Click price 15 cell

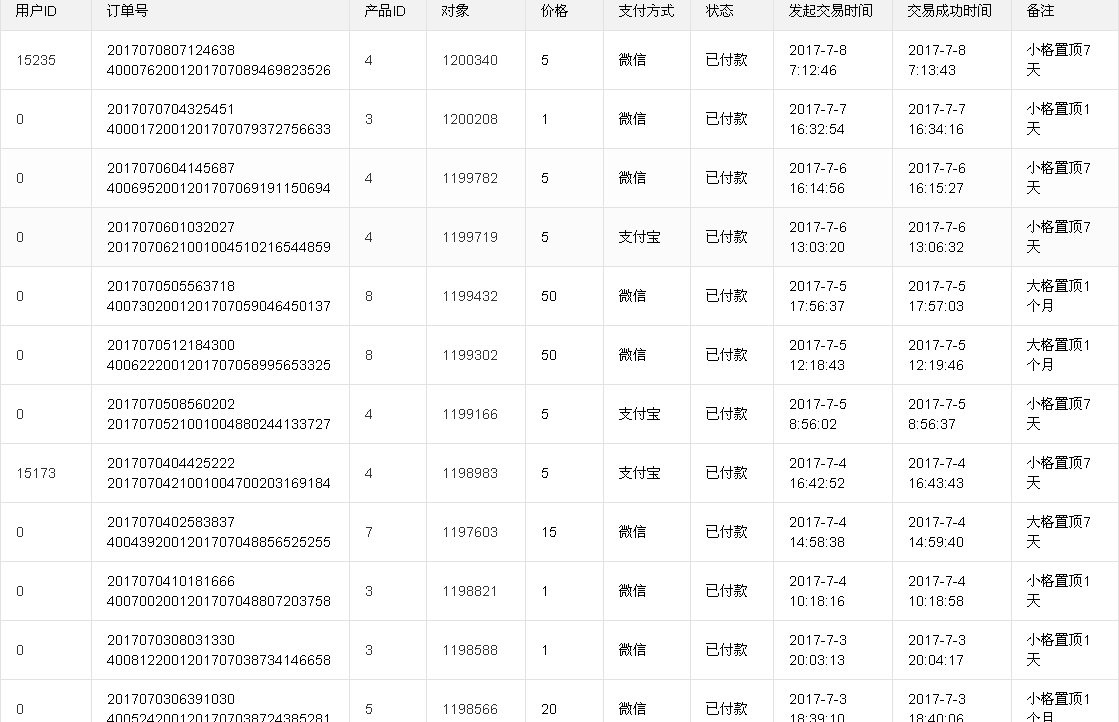(549, 532)
